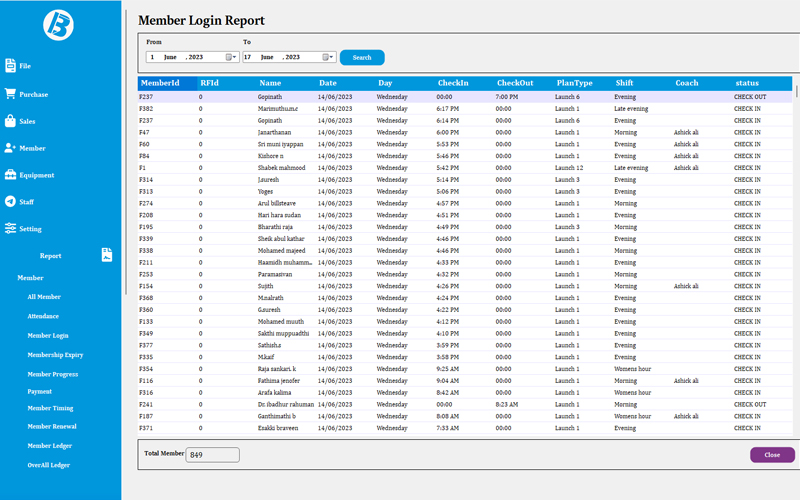Open the Member Timing report
The image size is (800, 500).
51,408
